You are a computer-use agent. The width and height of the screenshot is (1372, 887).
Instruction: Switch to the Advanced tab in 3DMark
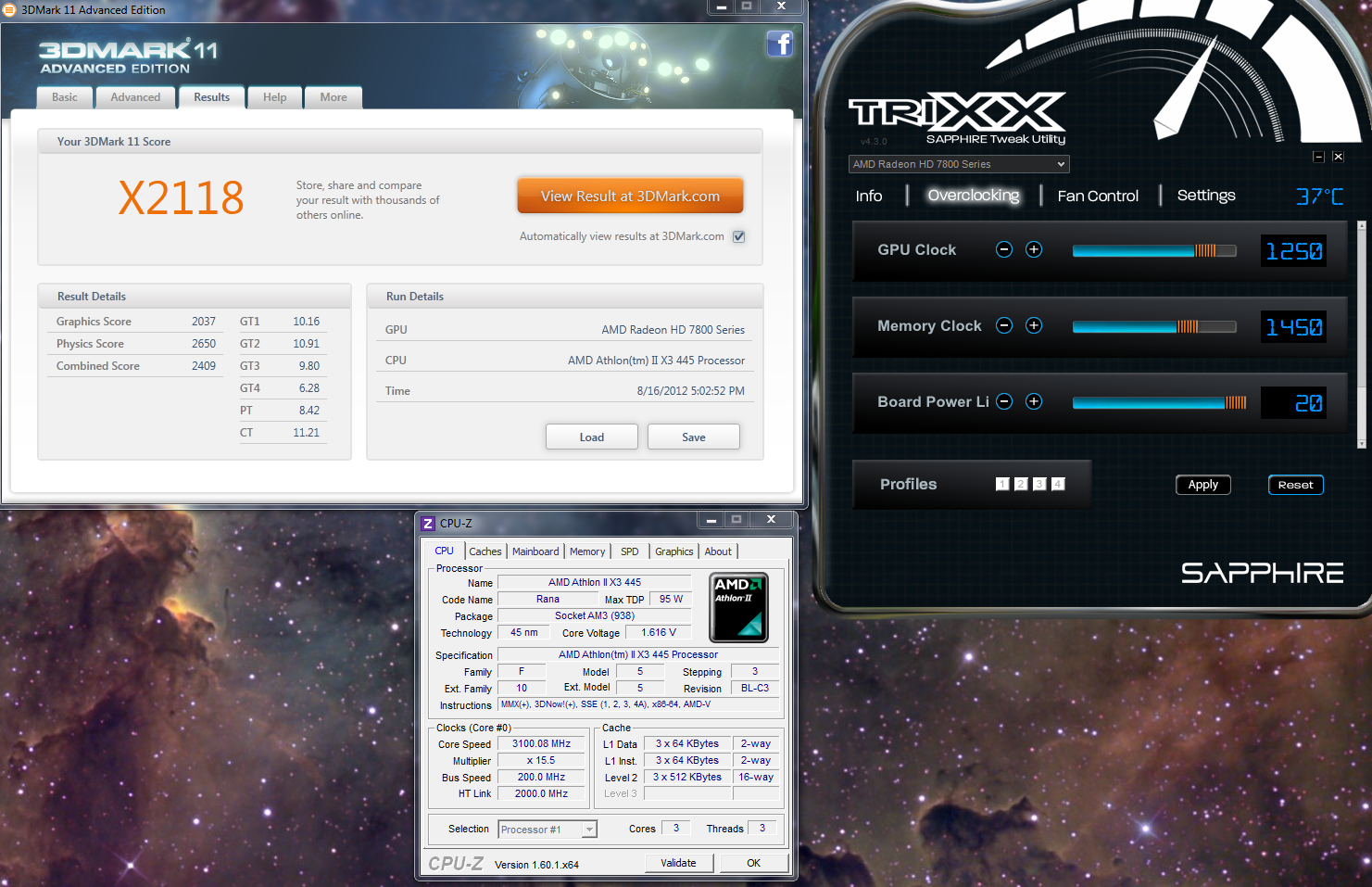click(x=135, y=97)
